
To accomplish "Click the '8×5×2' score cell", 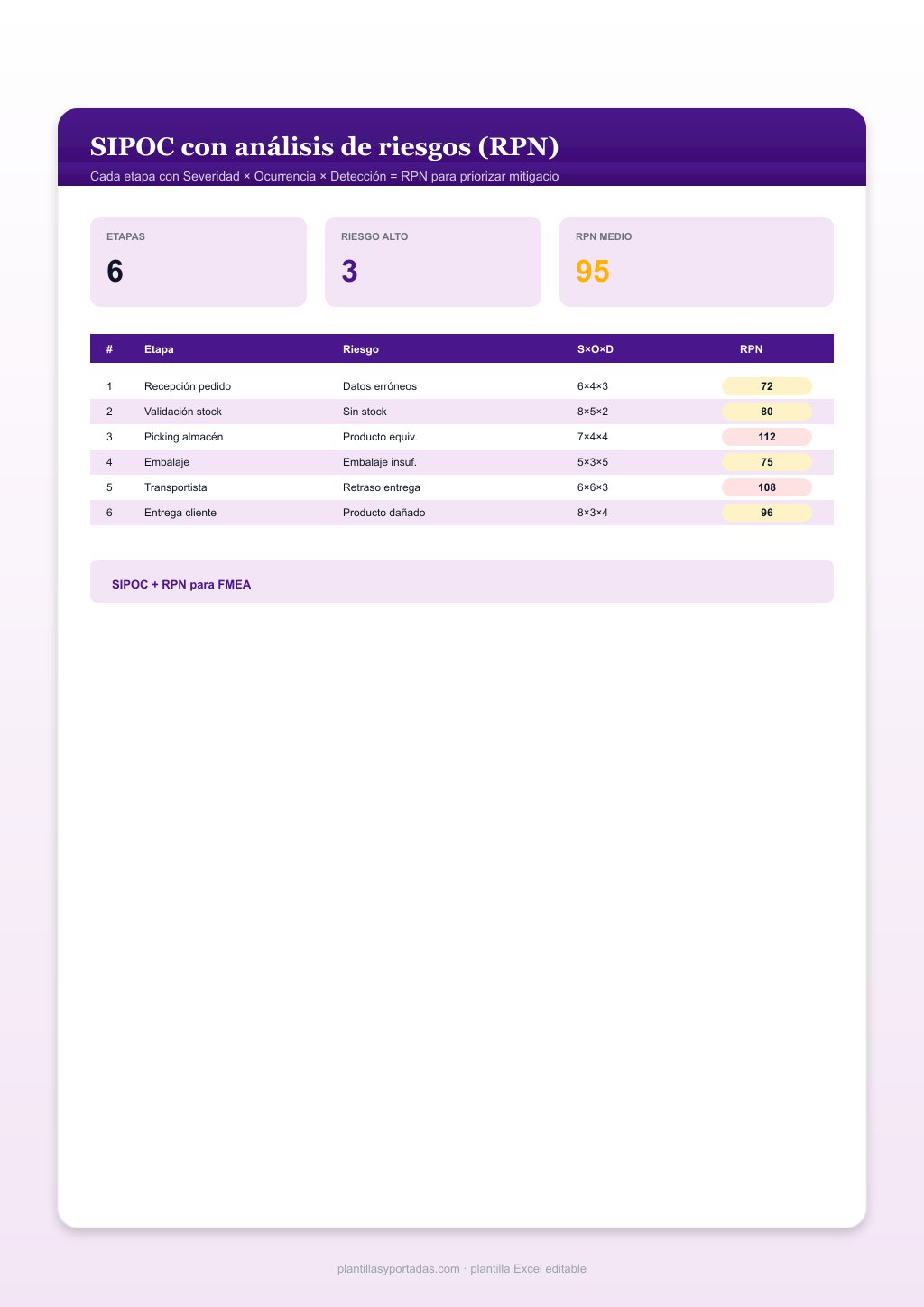I will click(593, 412).
